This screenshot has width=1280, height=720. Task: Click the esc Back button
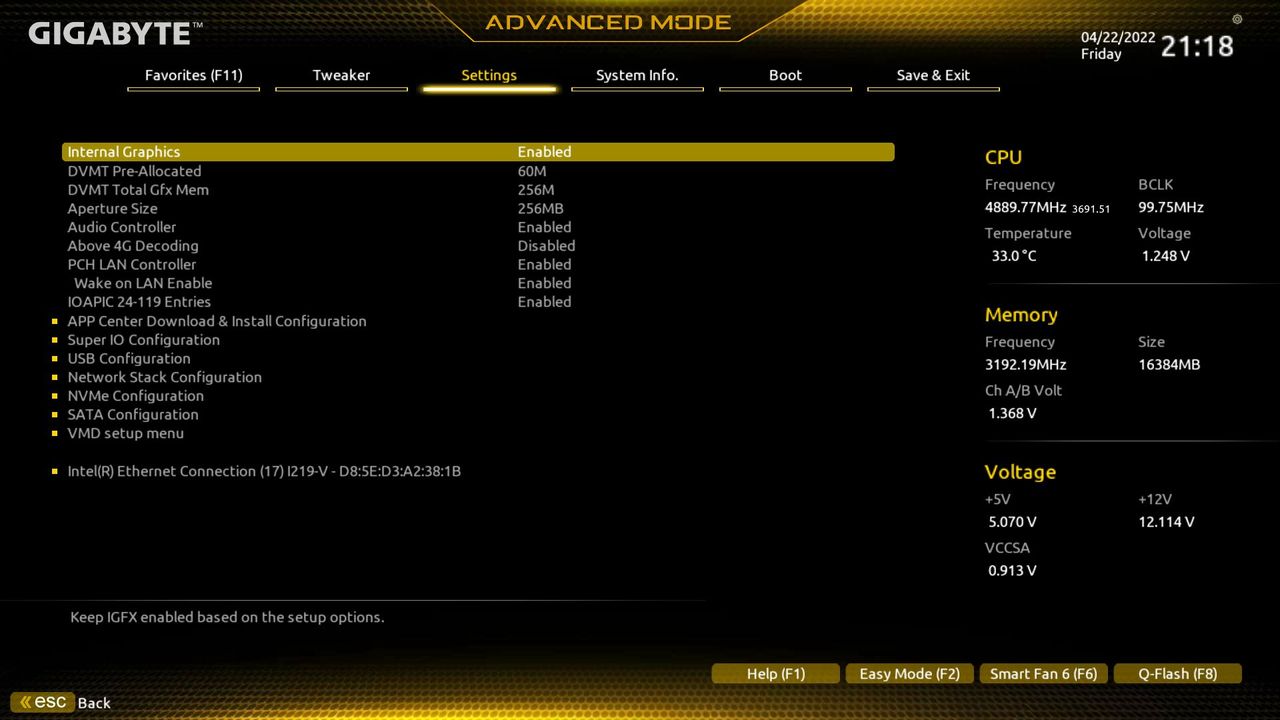tap(61, 703)
